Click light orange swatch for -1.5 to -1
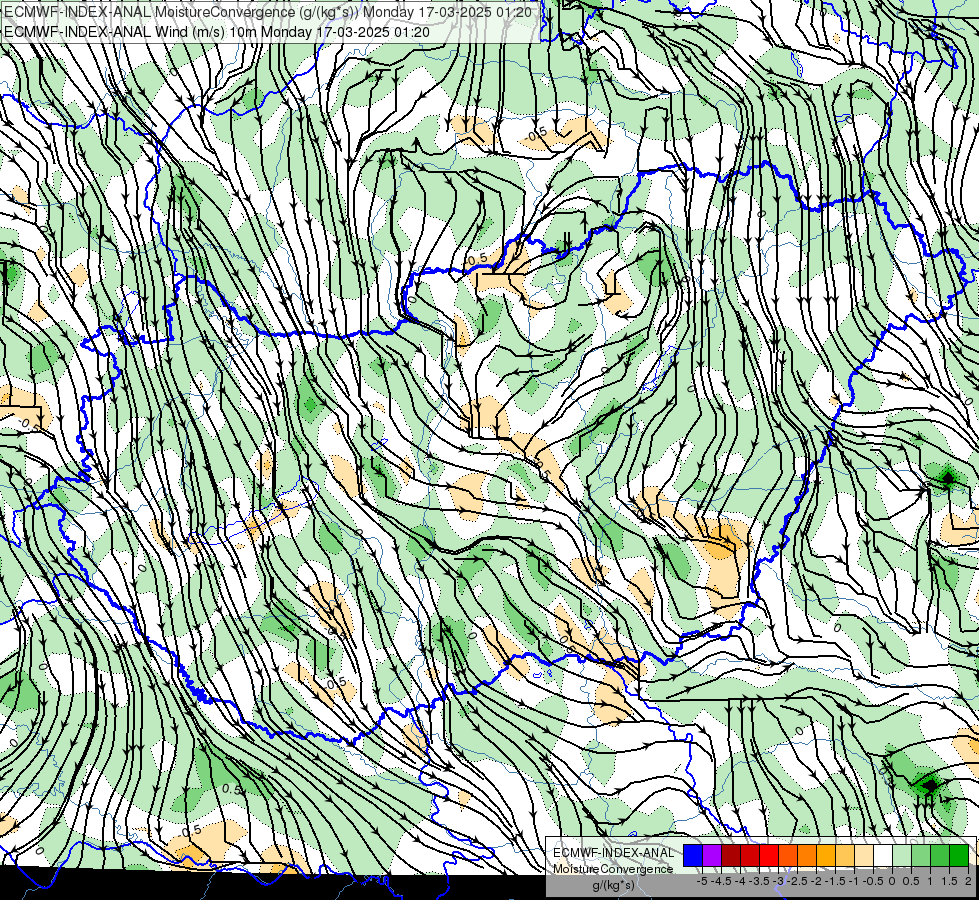 coord(845,856)
